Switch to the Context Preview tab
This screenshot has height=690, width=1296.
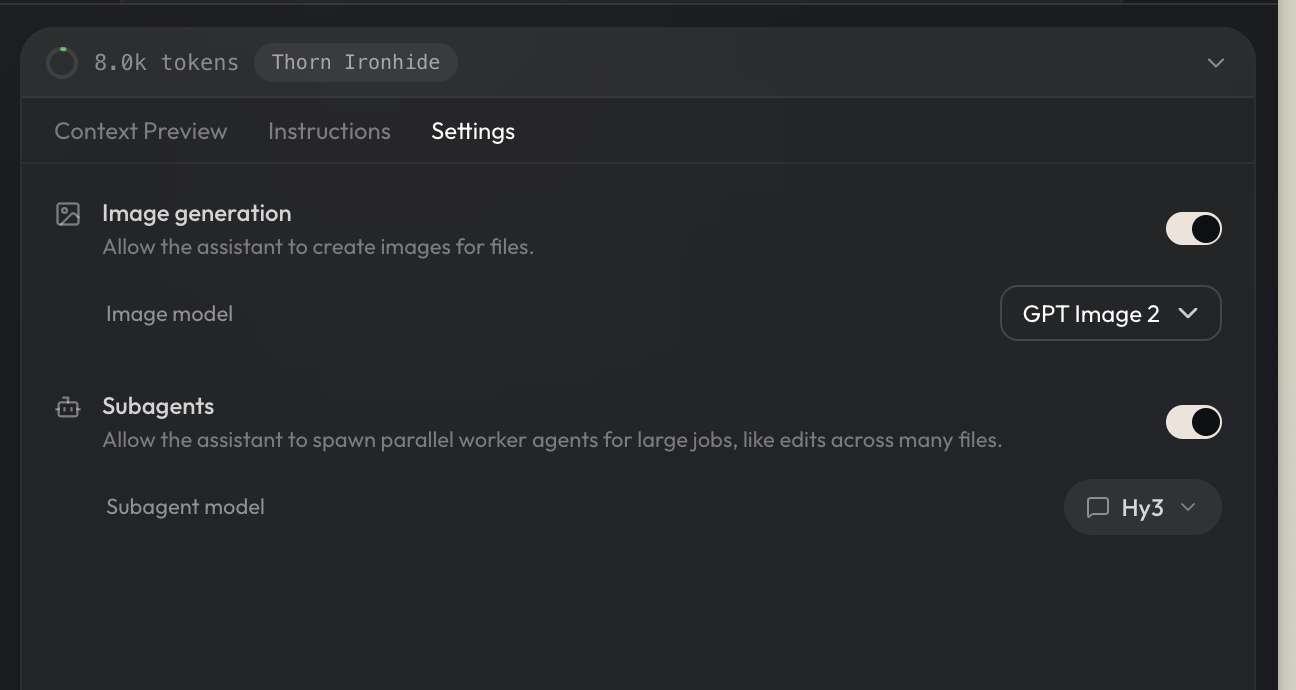[x=141, y=131]
